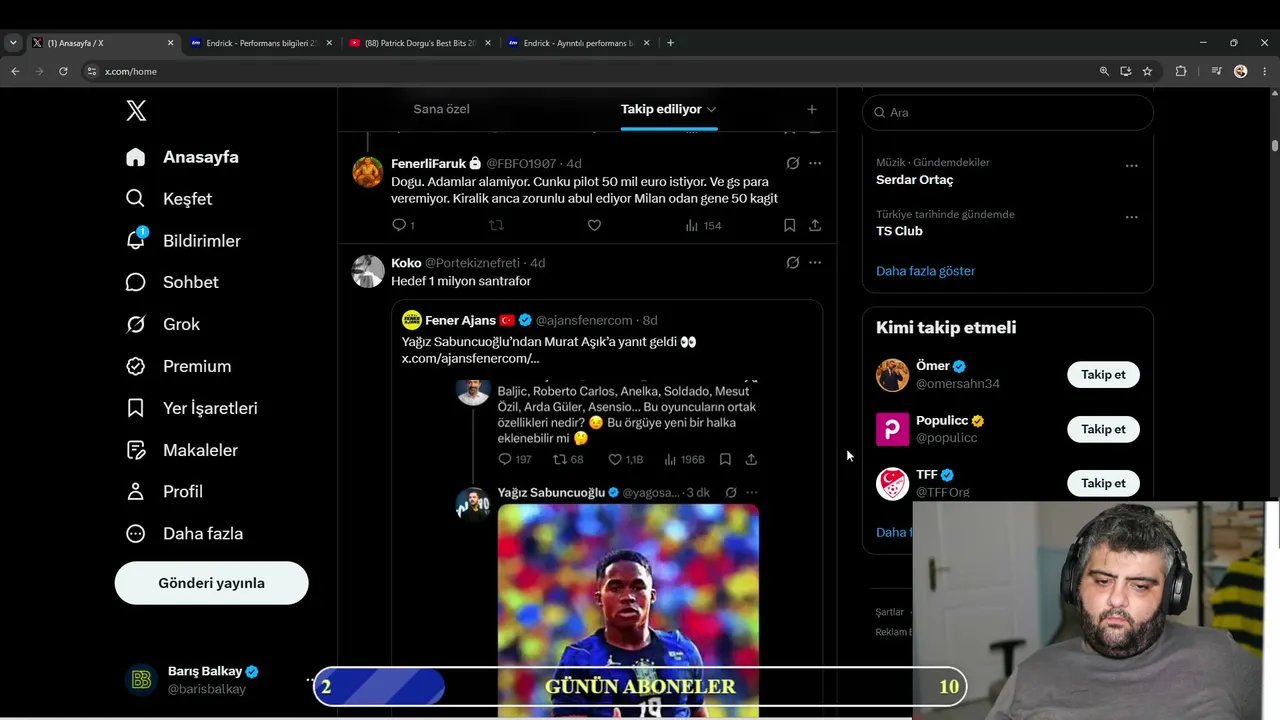Open the Serdar Ortaç trend
1280x720 pixels.
pos(914,180)
